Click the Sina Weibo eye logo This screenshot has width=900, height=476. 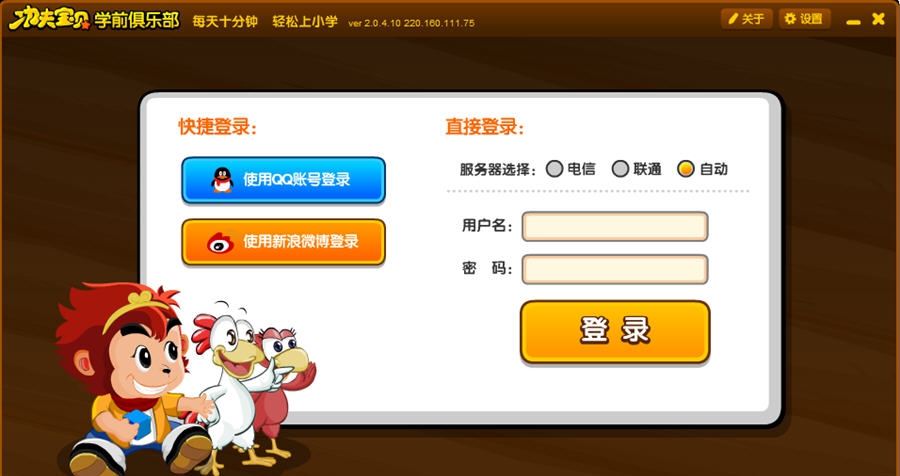[x=220, y=242]
